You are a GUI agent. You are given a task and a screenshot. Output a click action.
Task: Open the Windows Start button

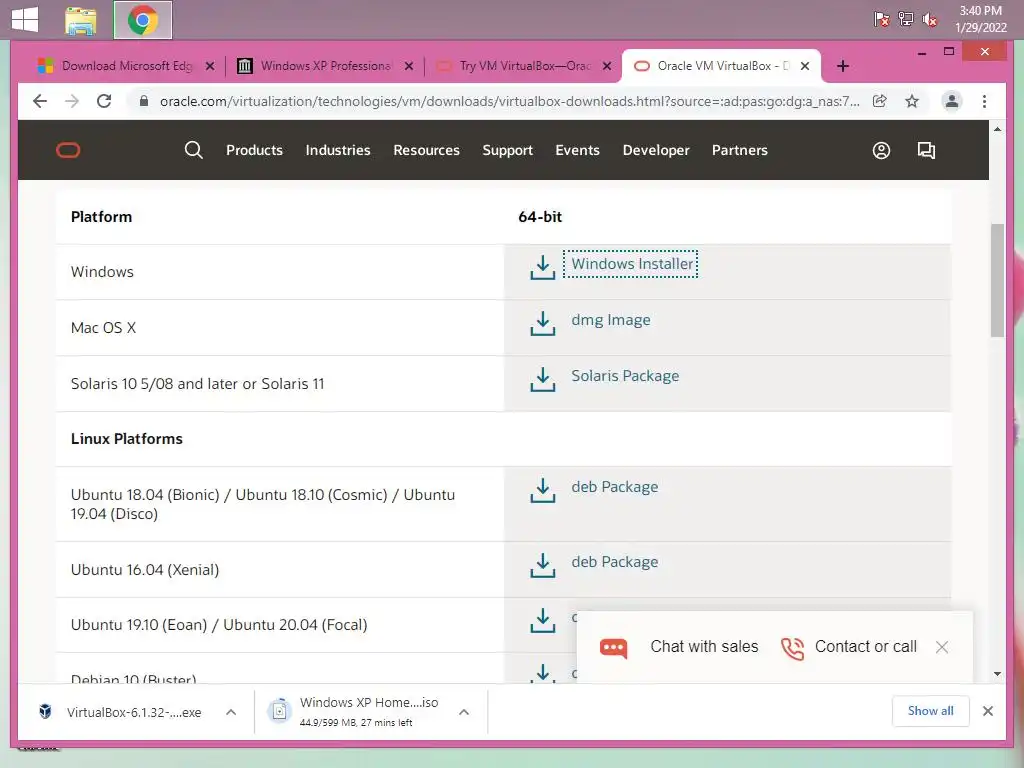(25, 20)
